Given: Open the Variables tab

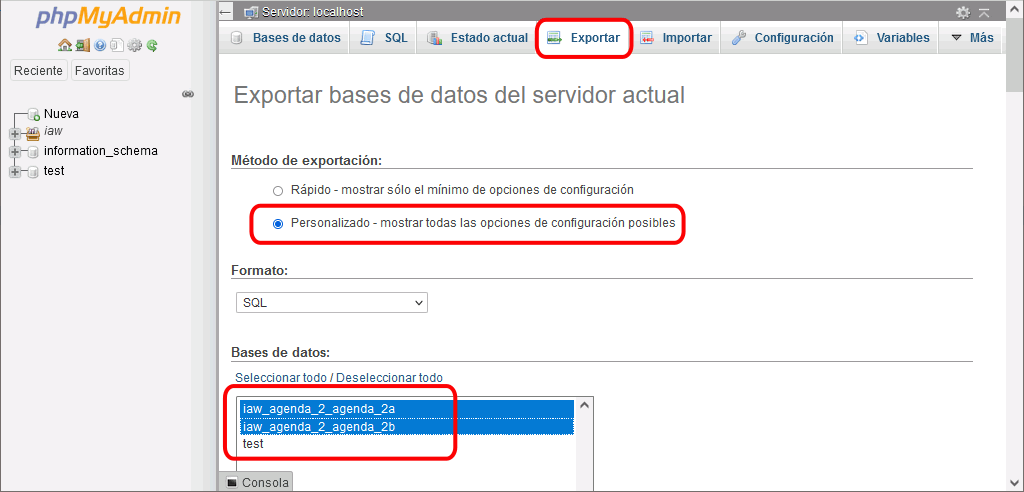Looking at the screenshot, I should [891, 38].
